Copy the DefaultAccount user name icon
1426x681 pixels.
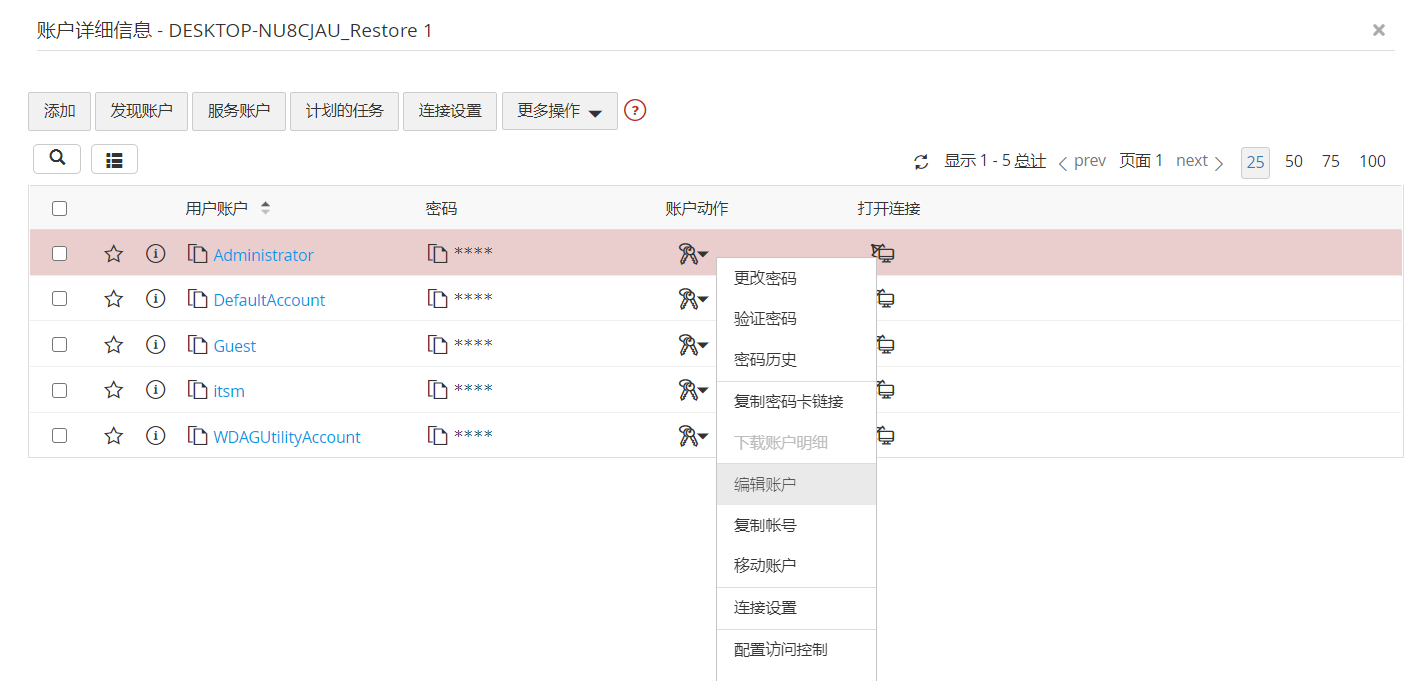point(197,299)
